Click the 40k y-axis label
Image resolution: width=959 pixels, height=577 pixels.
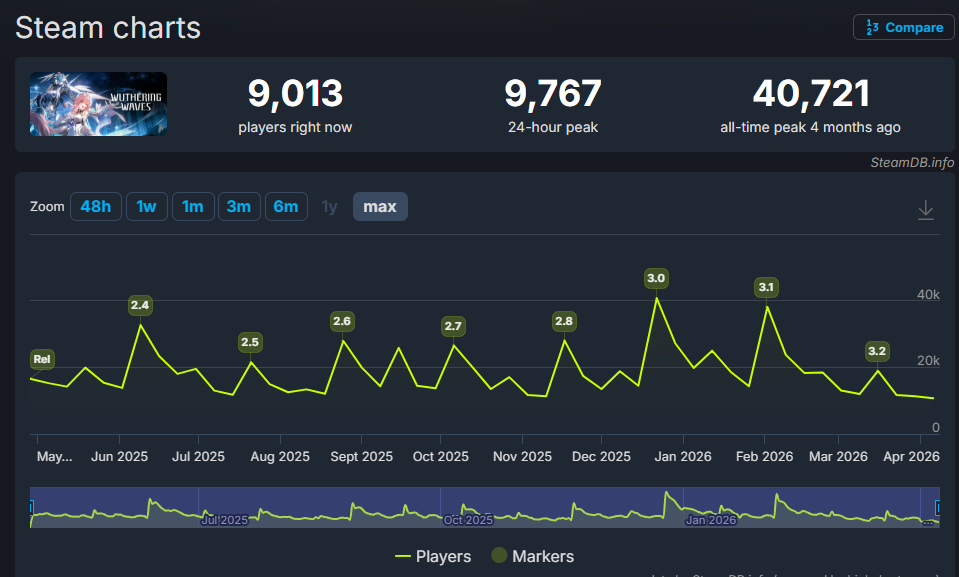pyautogui.click(x=928, y=294)
